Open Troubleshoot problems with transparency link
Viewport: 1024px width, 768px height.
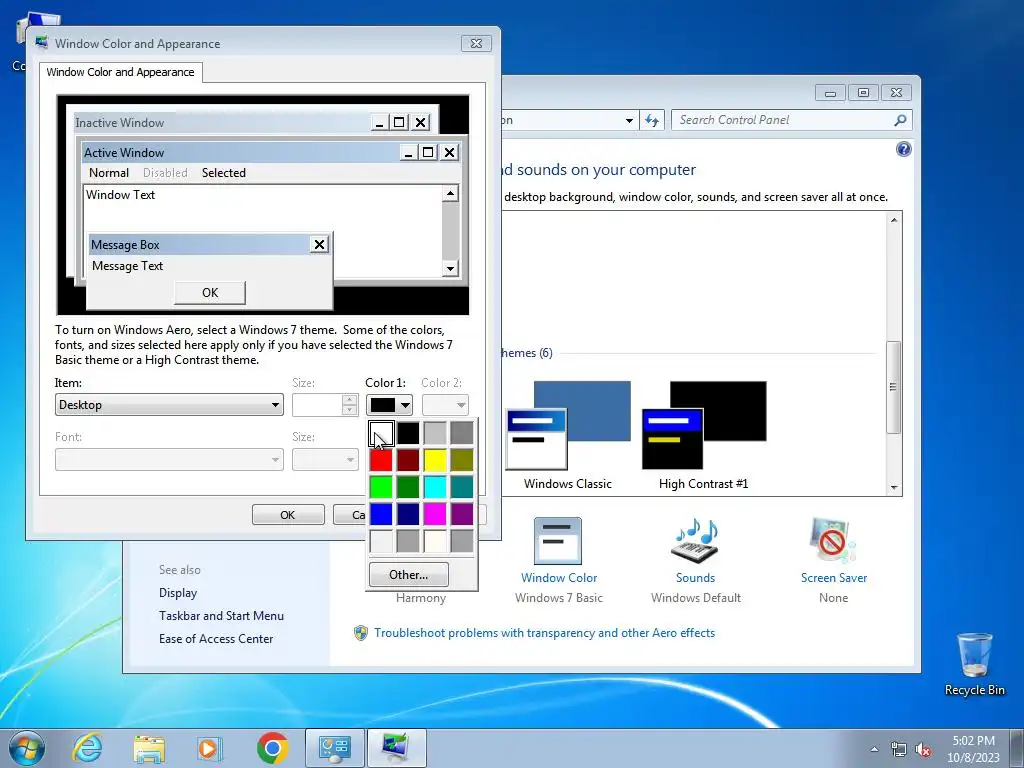click(x=544, y=633)
